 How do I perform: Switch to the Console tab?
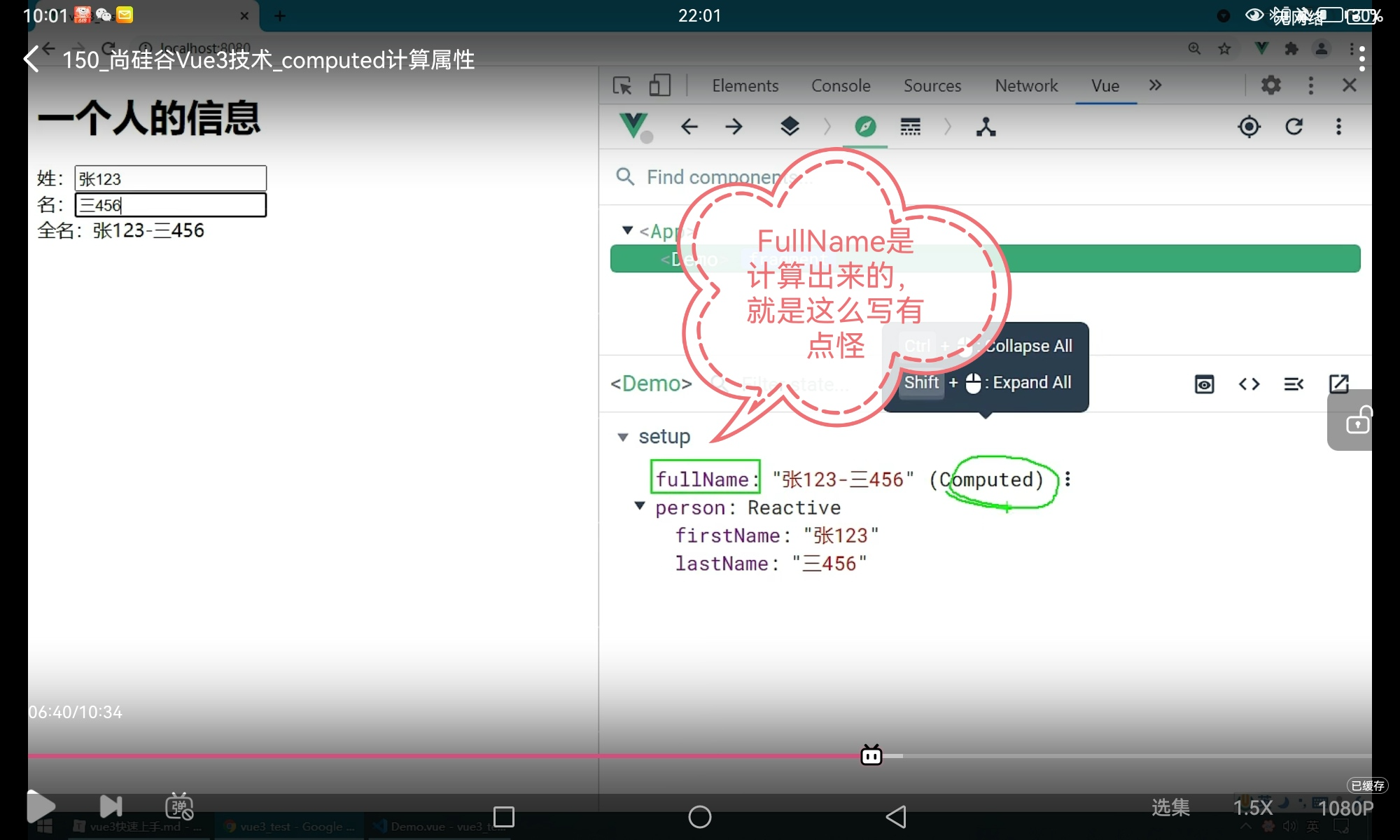point(840,85)
